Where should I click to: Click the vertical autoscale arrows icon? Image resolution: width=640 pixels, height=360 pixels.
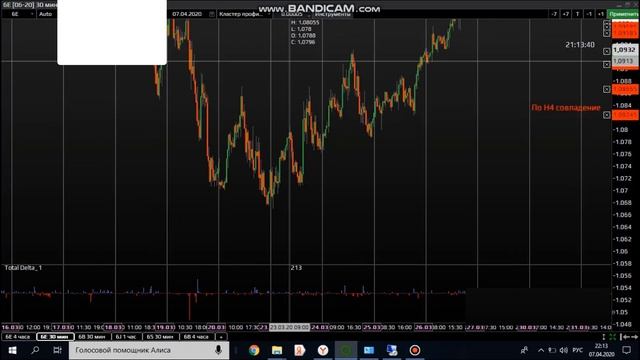604,337
